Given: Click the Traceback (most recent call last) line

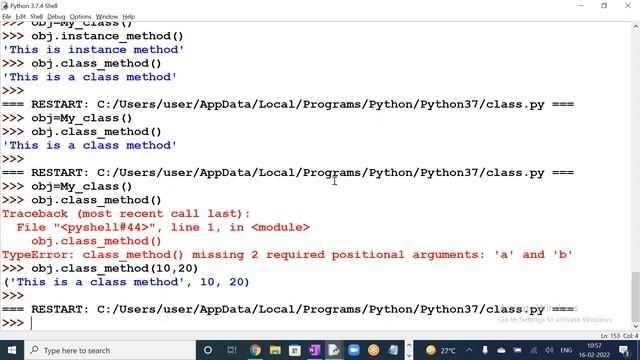Looking at the screenshot, I should coord(126,214).
